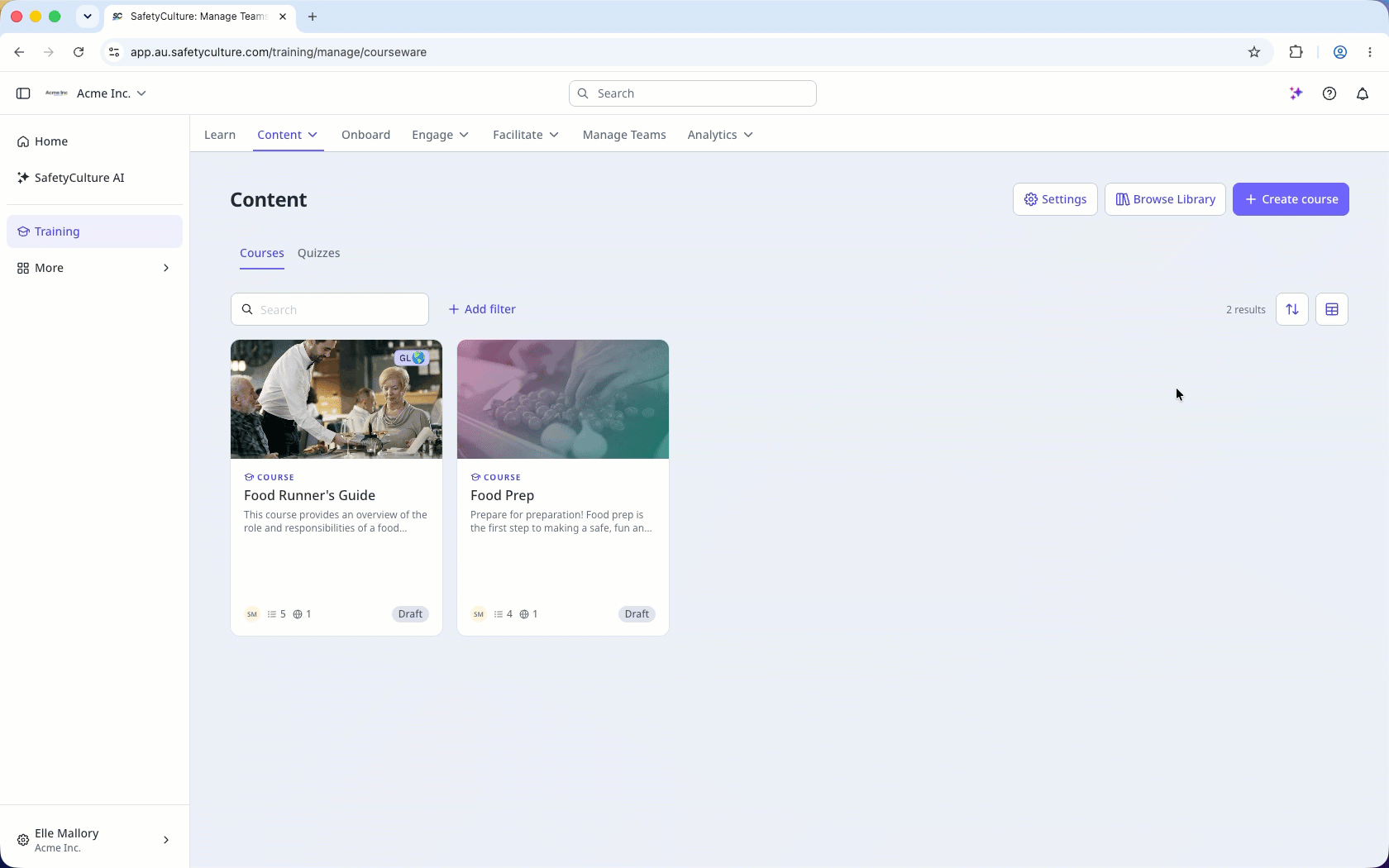Open the Manage Teams tab

624,135
